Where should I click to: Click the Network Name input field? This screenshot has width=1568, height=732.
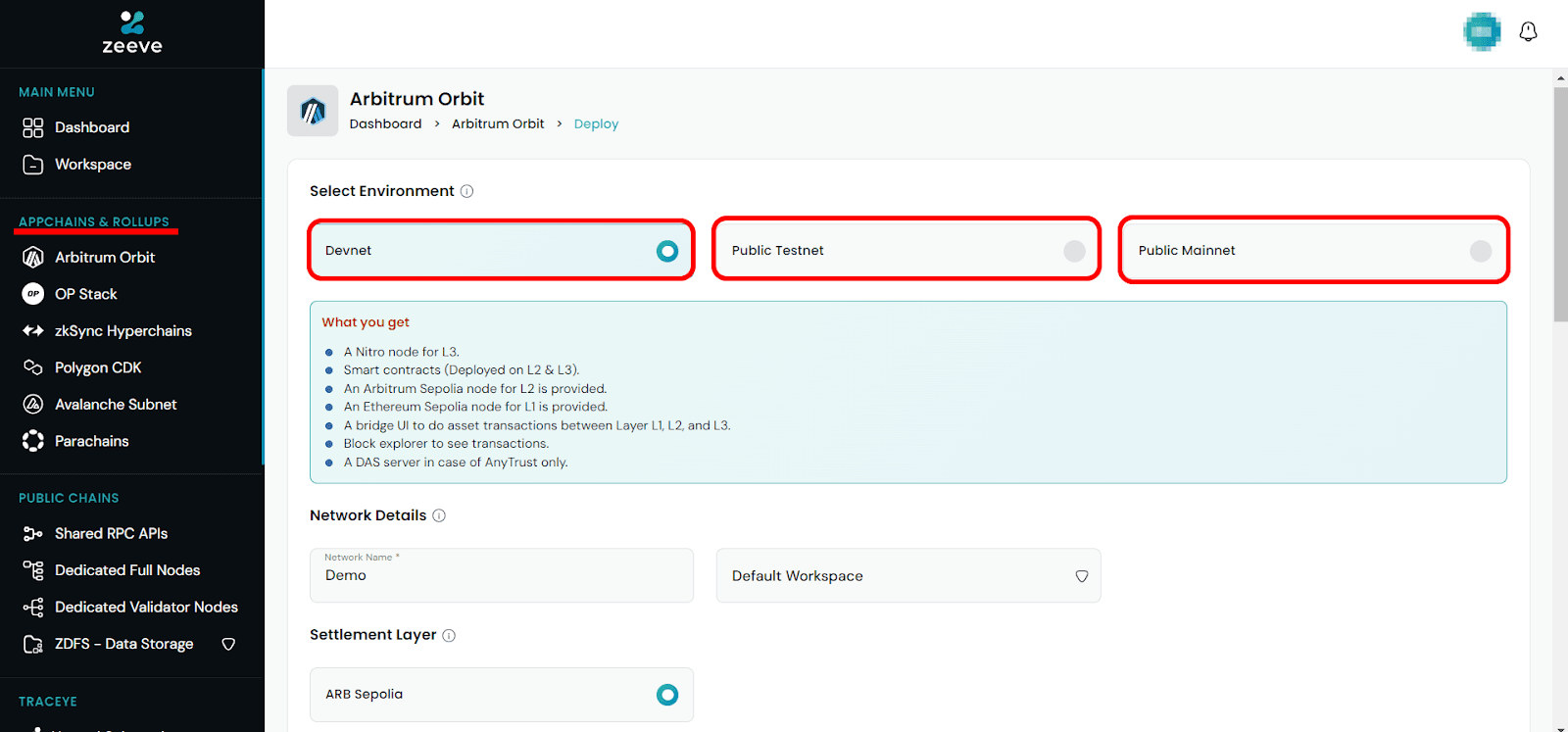tap(502, 576)
